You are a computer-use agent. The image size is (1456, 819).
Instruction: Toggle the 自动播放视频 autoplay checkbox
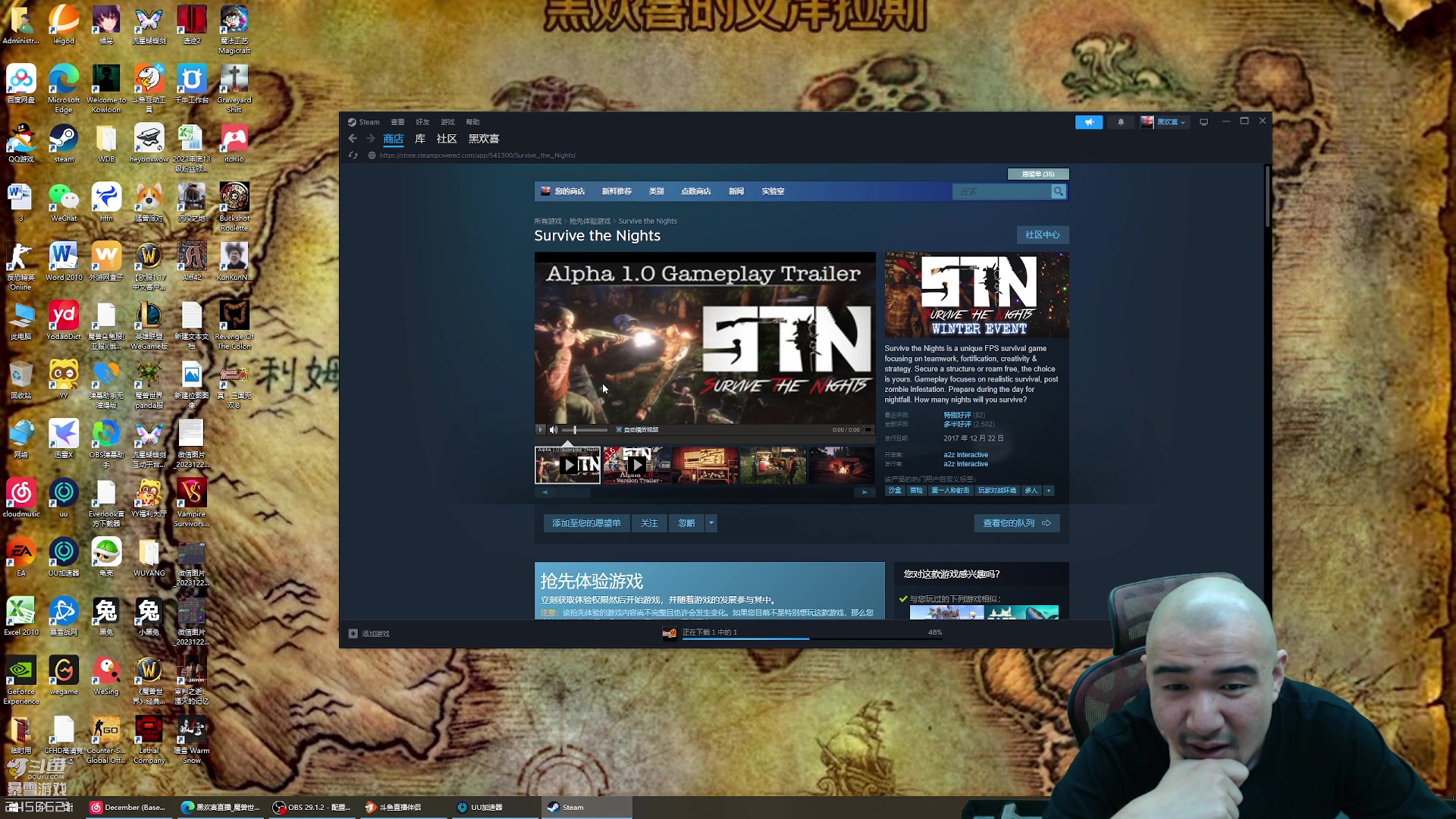point(619,430)
